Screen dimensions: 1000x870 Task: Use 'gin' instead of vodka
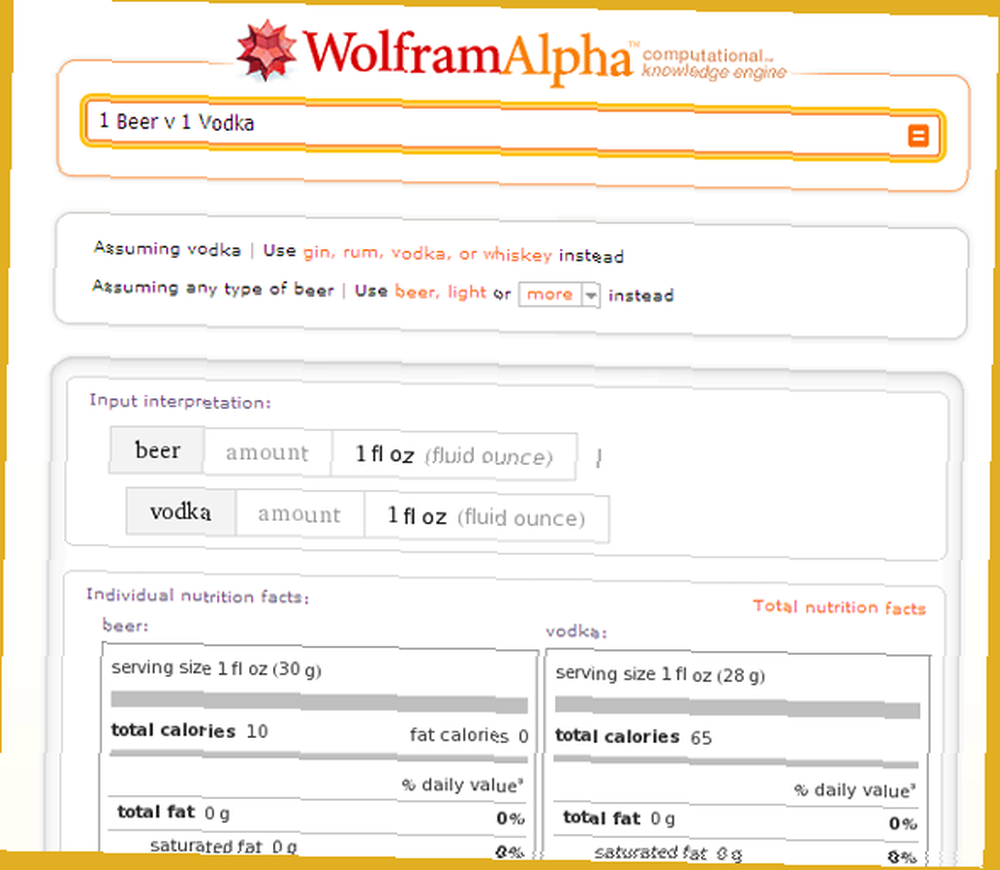point(317,252)
